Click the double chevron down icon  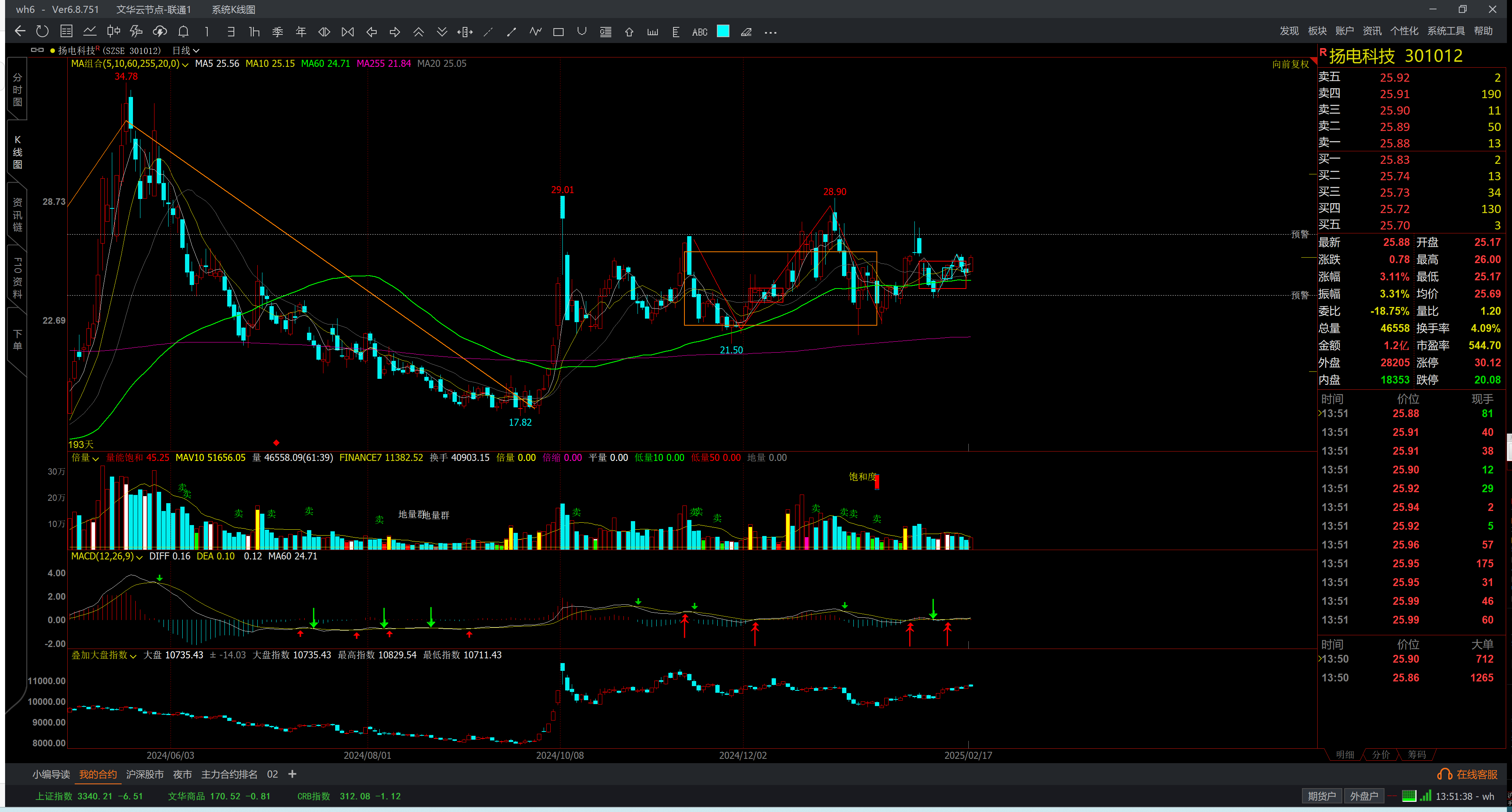coord(442,32)
